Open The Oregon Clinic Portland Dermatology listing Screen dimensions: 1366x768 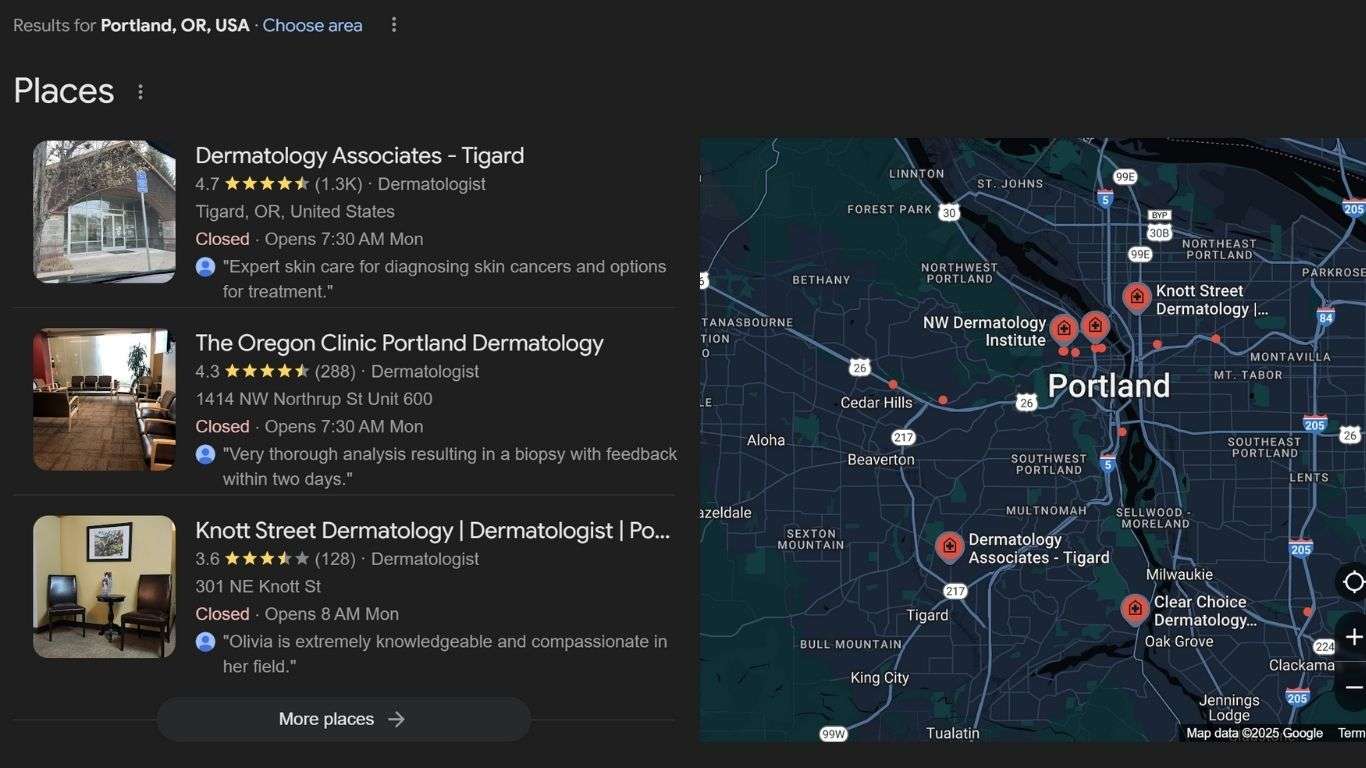(399, 343)
